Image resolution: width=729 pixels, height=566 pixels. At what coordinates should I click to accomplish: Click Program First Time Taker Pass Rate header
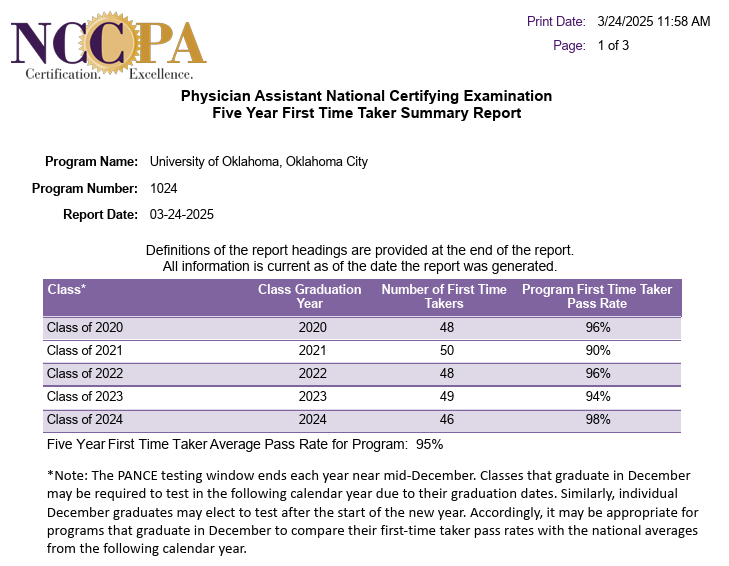(597, 296)
